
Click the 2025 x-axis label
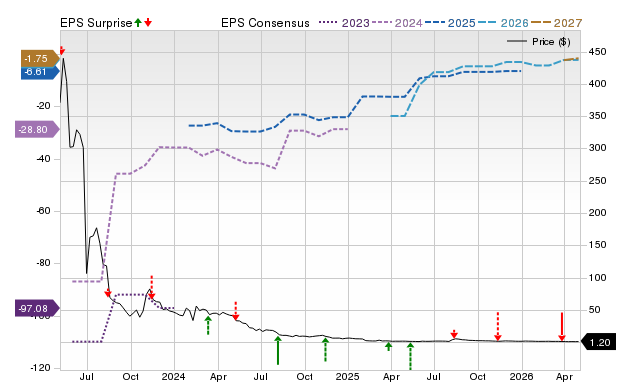pyautogui.click(x=347, y=376)
